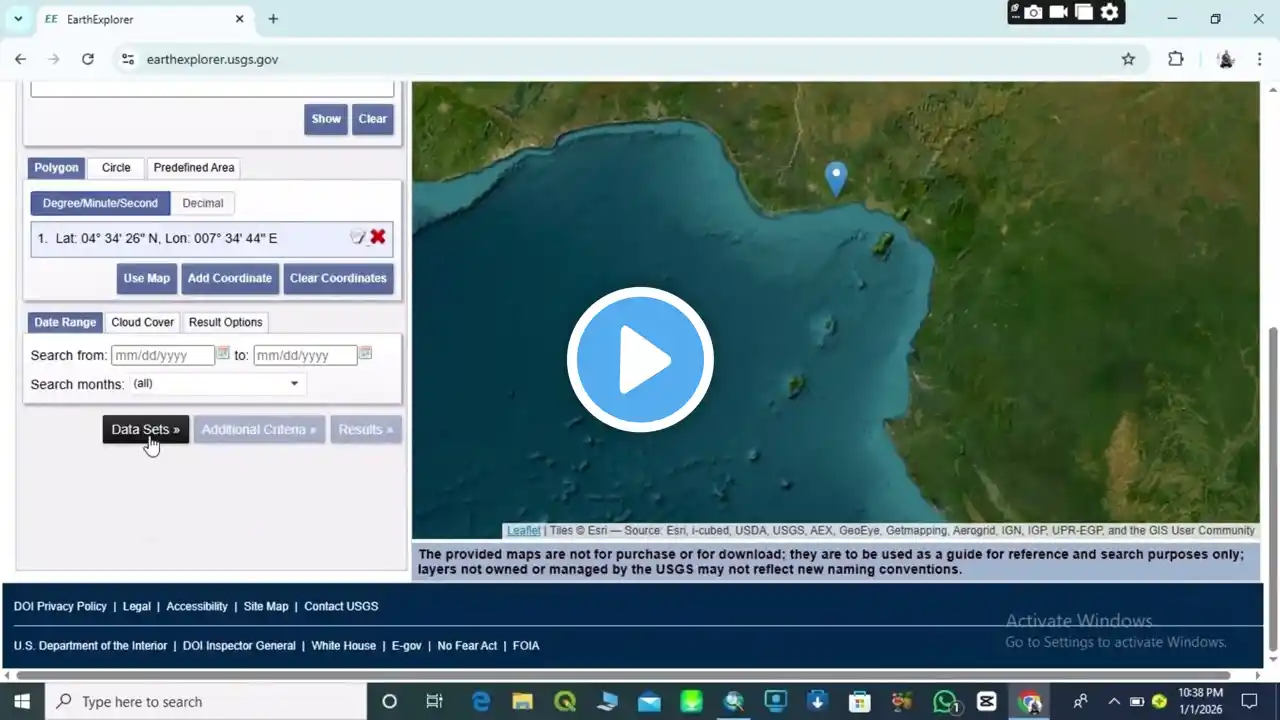Open calendar picker for start date
Viewport: 1280px width, 720px height.
224,354
